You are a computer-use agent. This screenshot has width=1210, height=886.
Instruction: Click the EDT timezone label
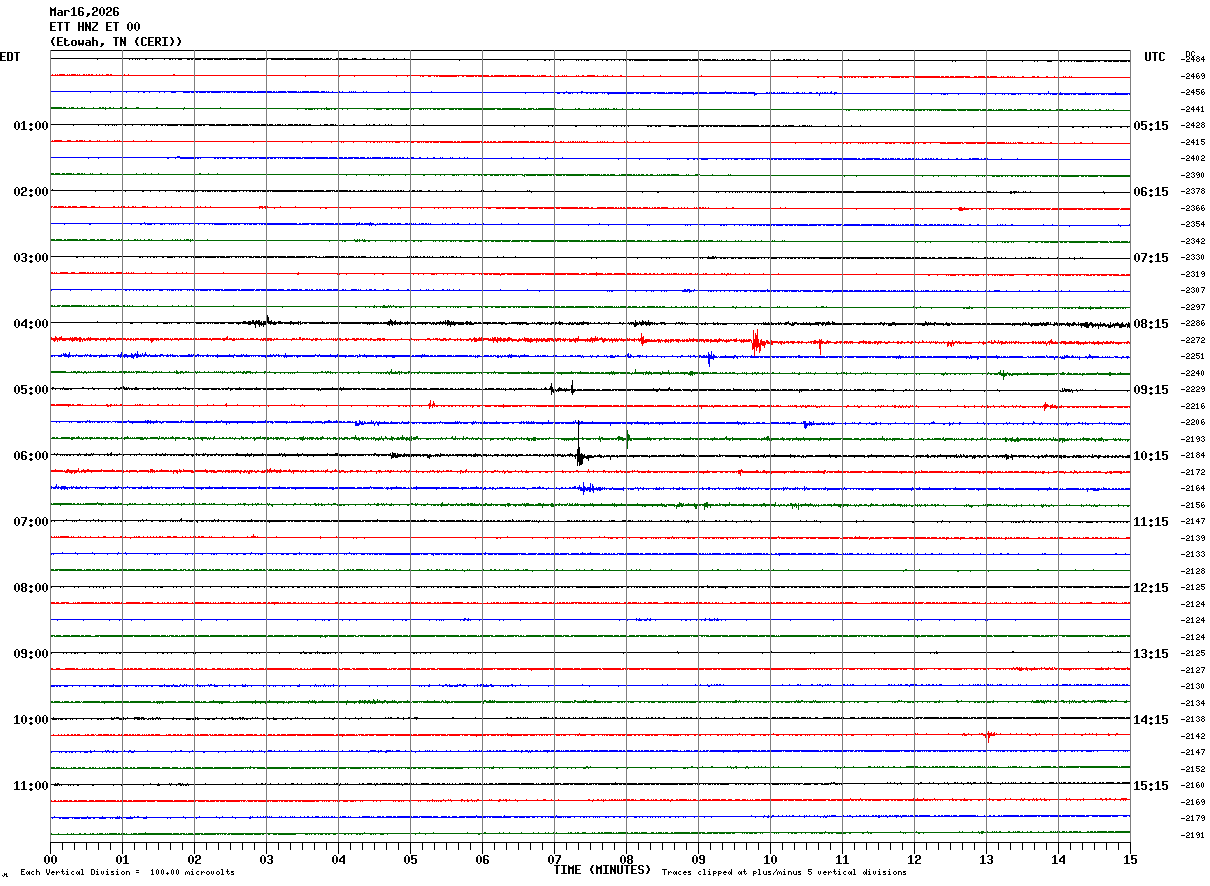point(10,57)
